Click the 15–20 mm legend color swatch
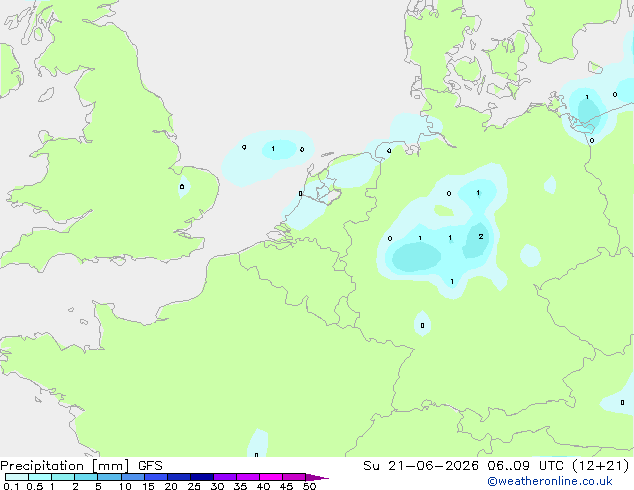The height and width of the screenshot is (490, 634). click(155, 477)
